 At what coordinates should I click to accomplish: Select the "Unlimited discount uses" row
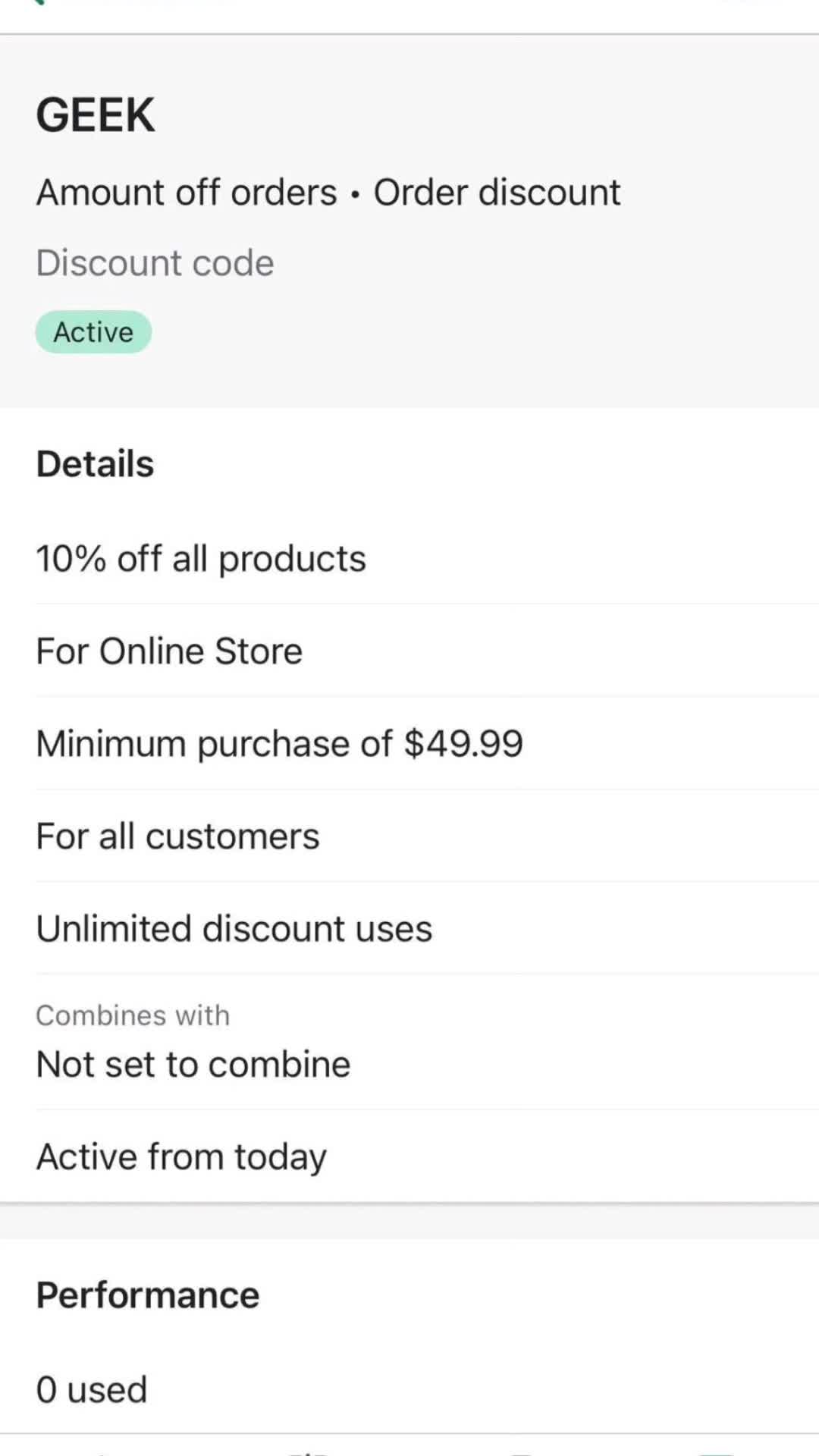[x=234, y=929]
